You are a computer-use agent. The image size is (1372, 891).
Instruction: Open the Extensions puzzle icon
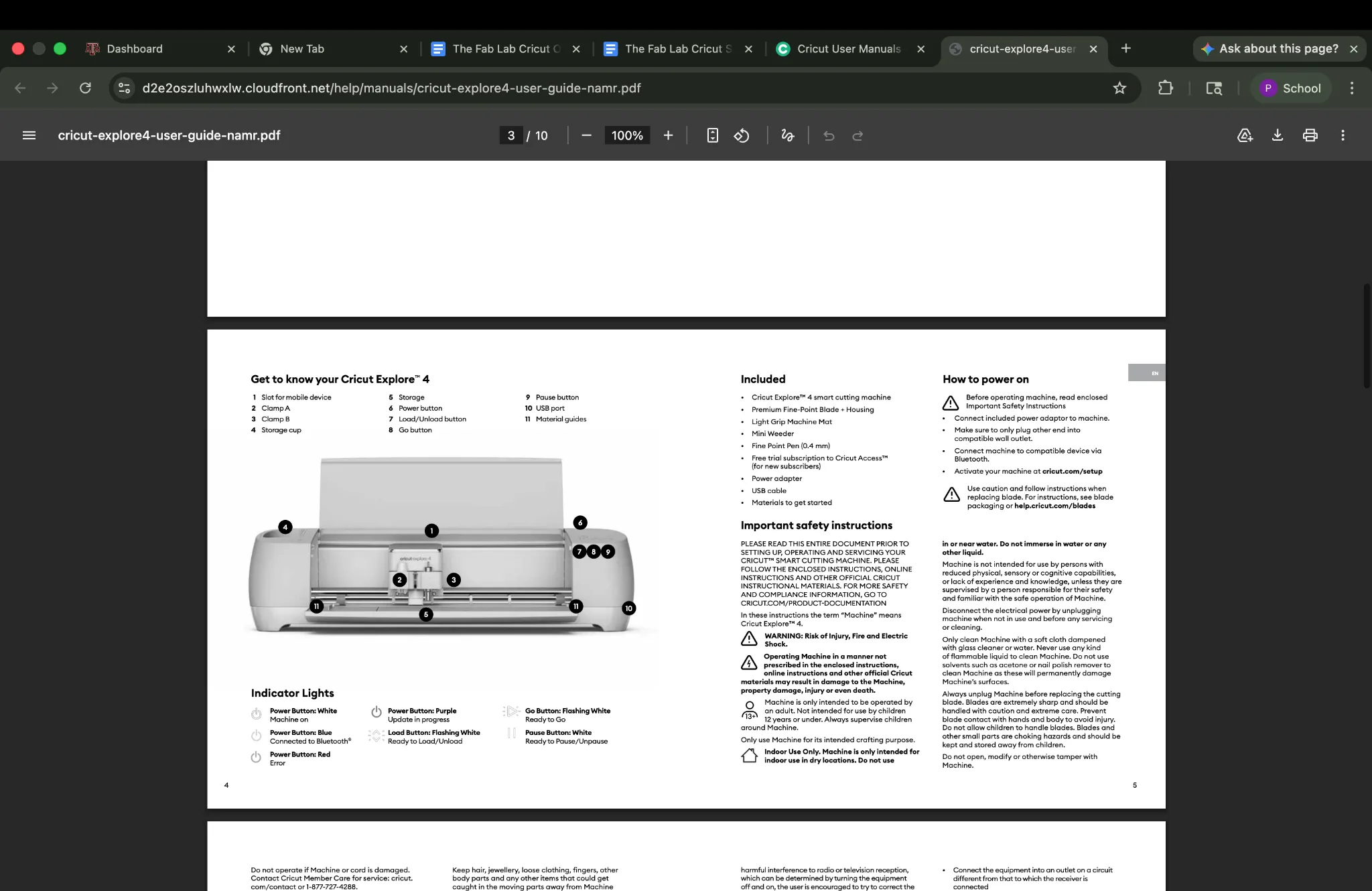pyautogui.click(x=1166, y=88)
